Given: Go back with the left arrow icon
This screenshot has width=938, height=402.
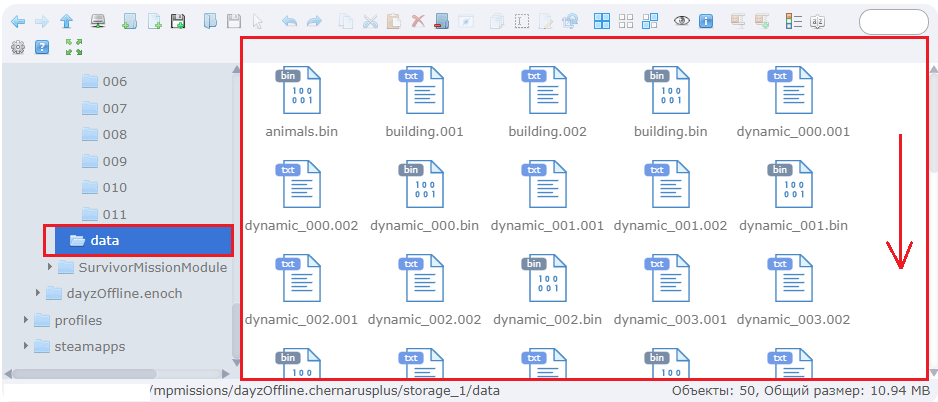Looking at the screenshot, I should pos(18,22).
